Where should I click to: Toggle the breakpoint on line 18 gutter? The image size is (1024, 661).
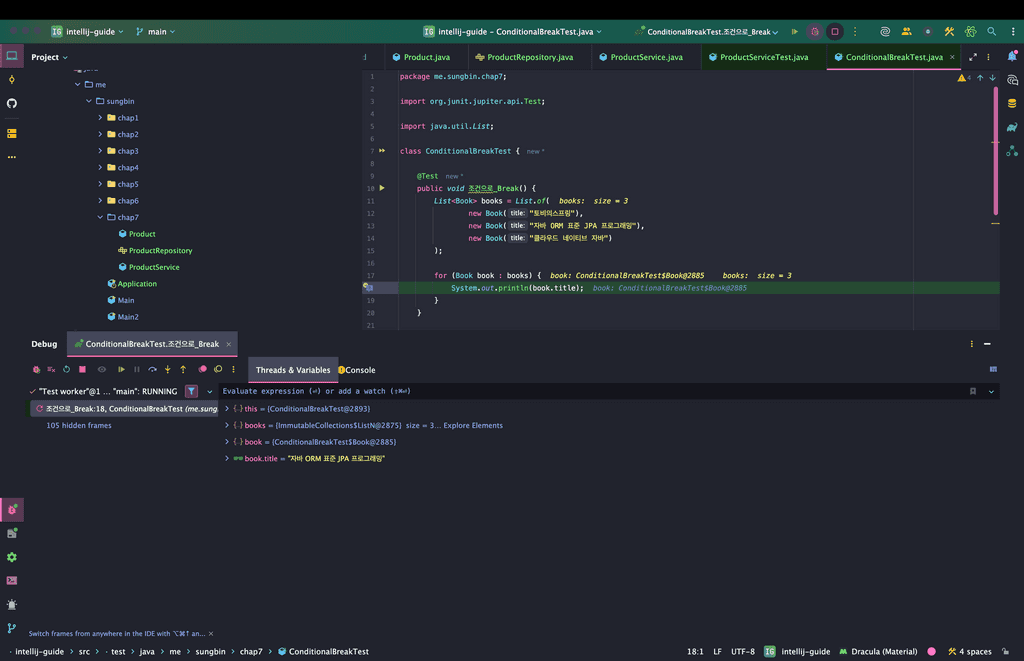(x=368, y=288)
